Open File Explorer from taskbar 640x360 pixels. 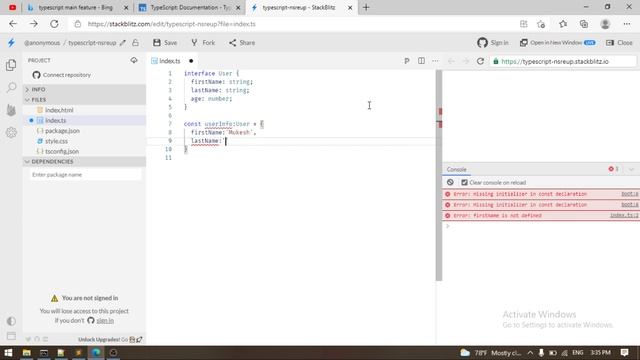coord(27,352)
